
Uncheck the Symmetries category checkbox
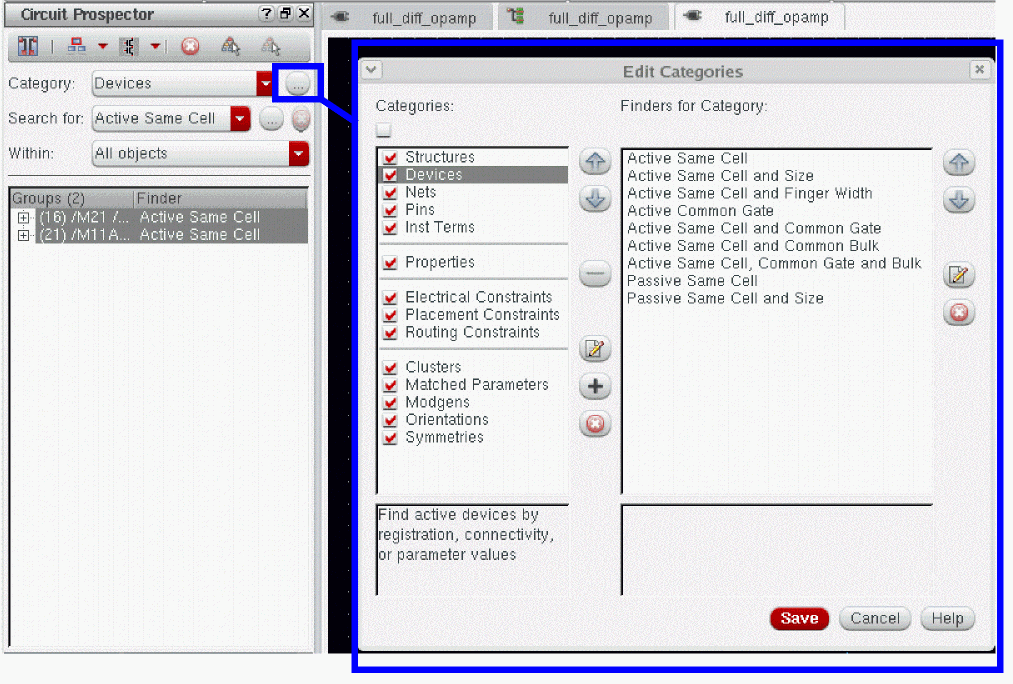coord(390,438)
